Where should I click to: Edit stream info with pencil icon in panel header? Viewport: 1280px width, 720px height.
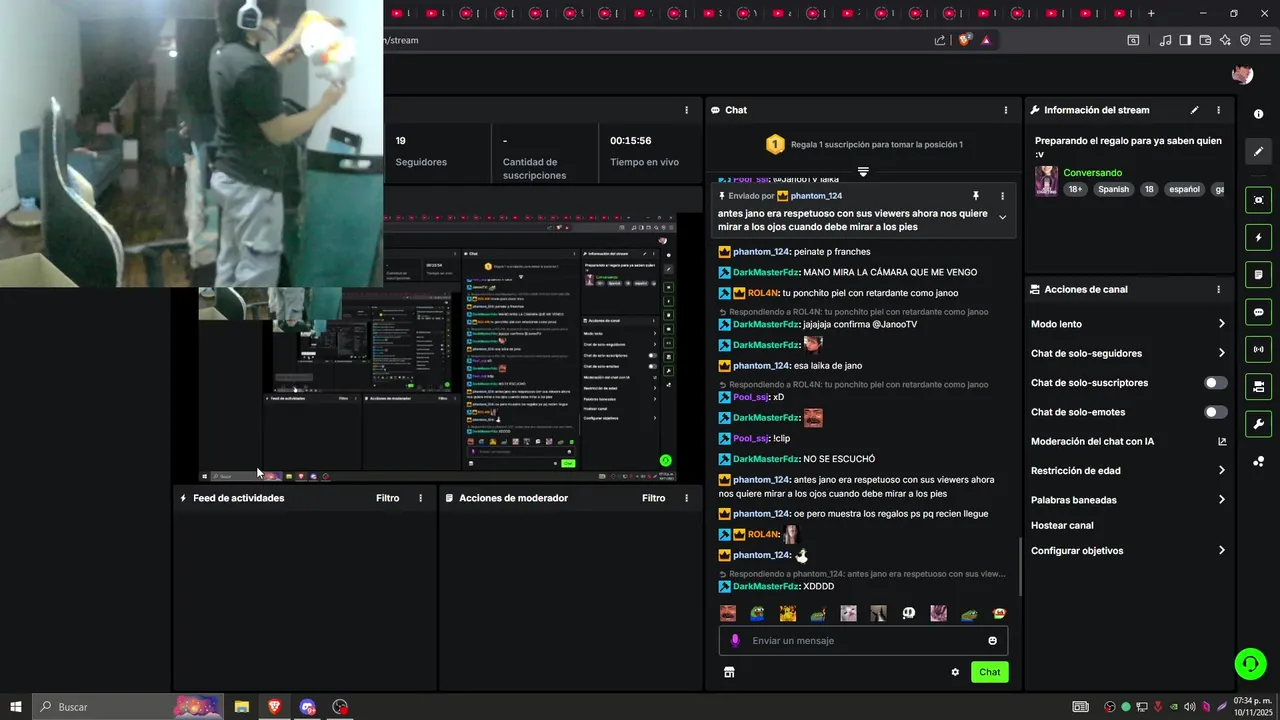pos(1194,110)
